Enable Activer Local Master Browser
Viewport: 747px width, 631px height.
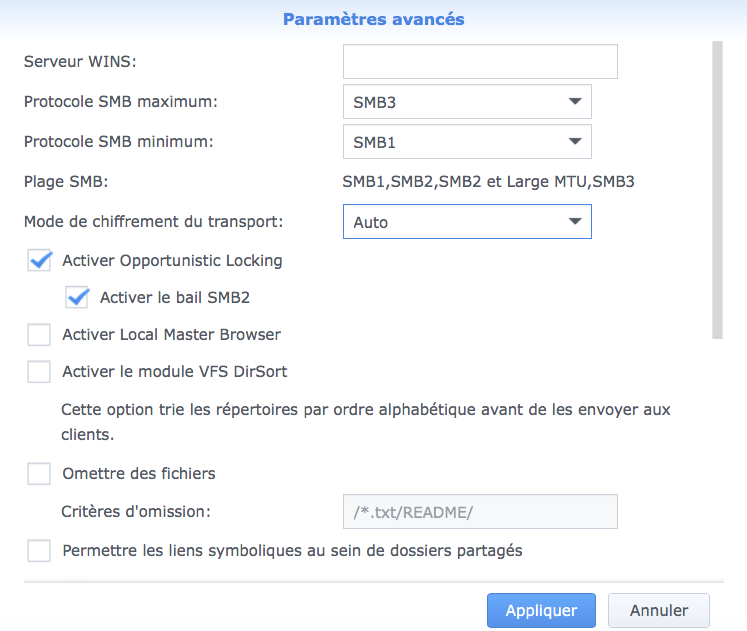pyautogui.click(x=39, y=334)
